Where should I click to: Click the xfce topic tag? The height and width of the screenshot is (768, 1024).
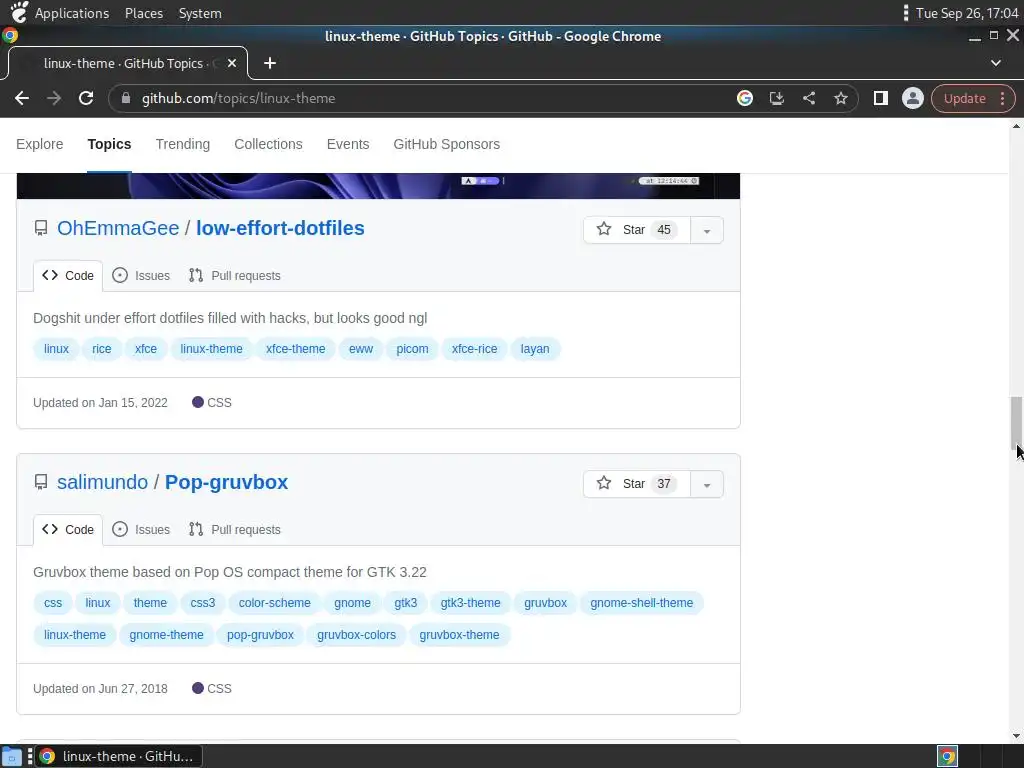pos(146,349)
